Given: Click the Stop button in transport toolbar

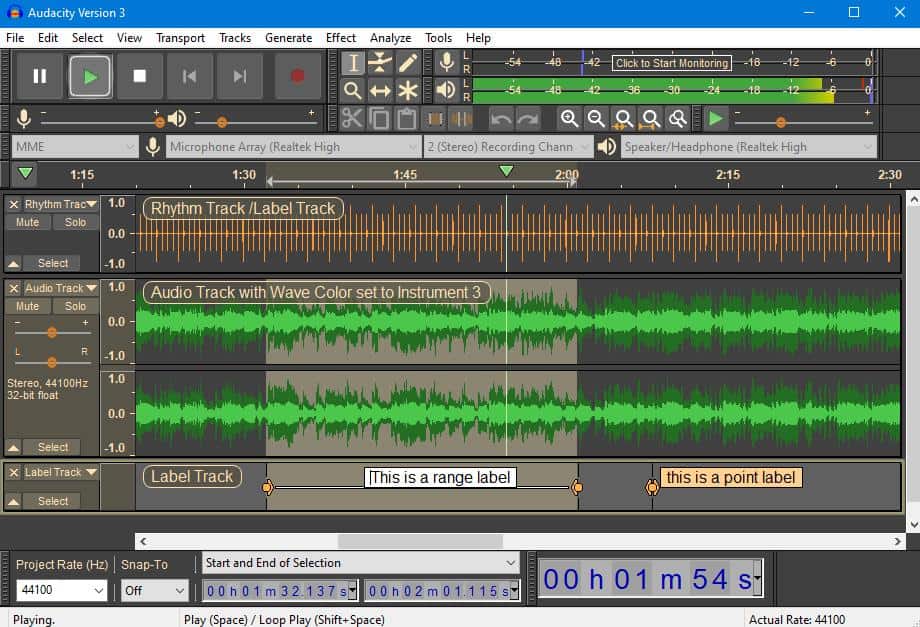Looking at the screenshot, I should point(140,76).
